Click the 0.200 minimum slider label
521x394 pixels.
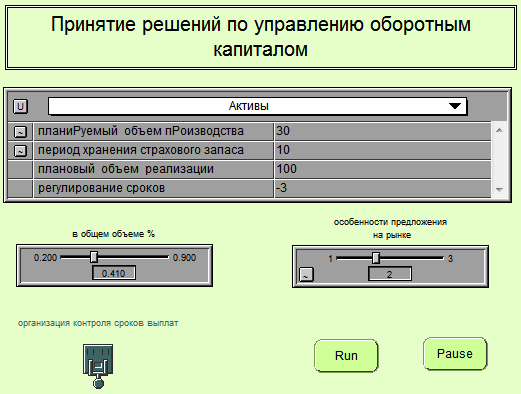pos(45,258)
